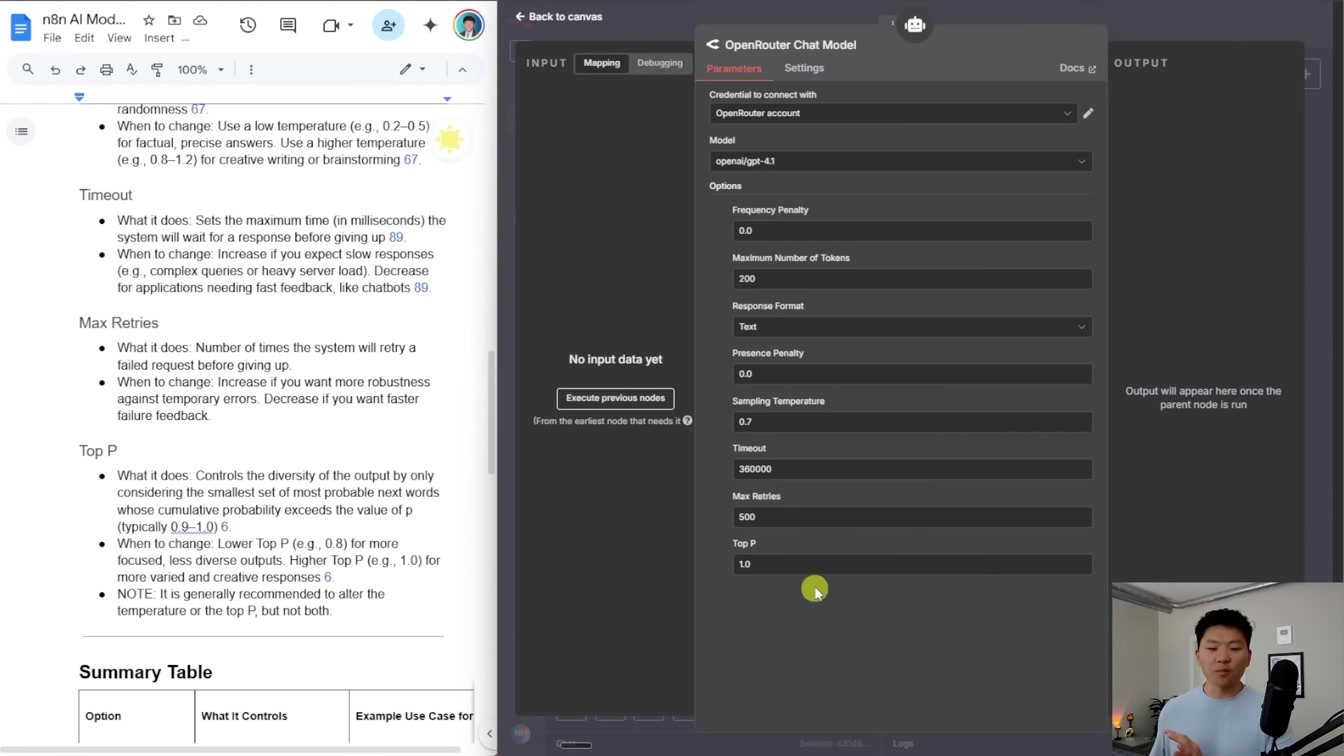Open citation 67 after brainstorming
1344x756 pixels.
click(410, 160)
